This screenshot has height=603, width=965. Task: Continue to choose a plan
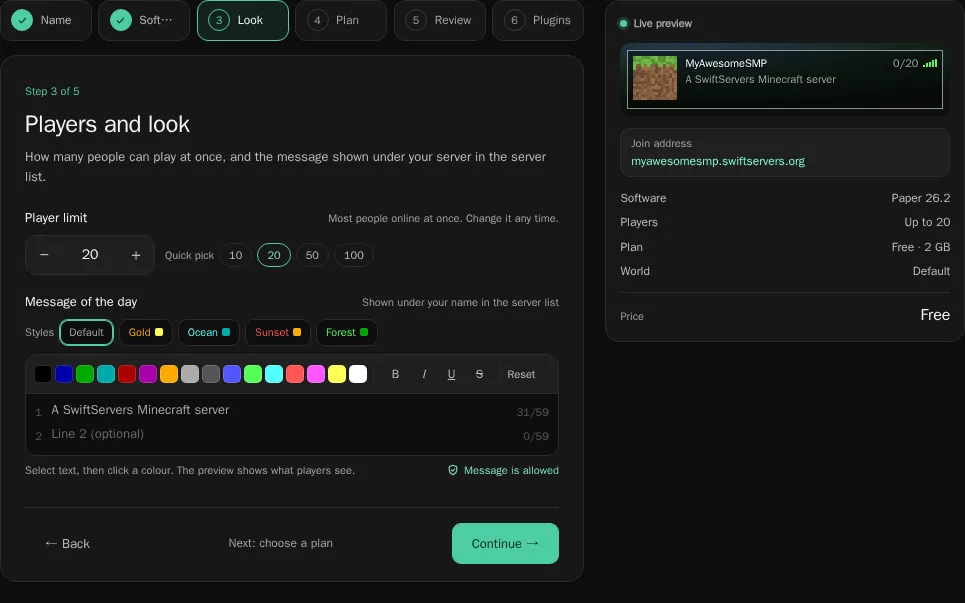tap(505, 543)
